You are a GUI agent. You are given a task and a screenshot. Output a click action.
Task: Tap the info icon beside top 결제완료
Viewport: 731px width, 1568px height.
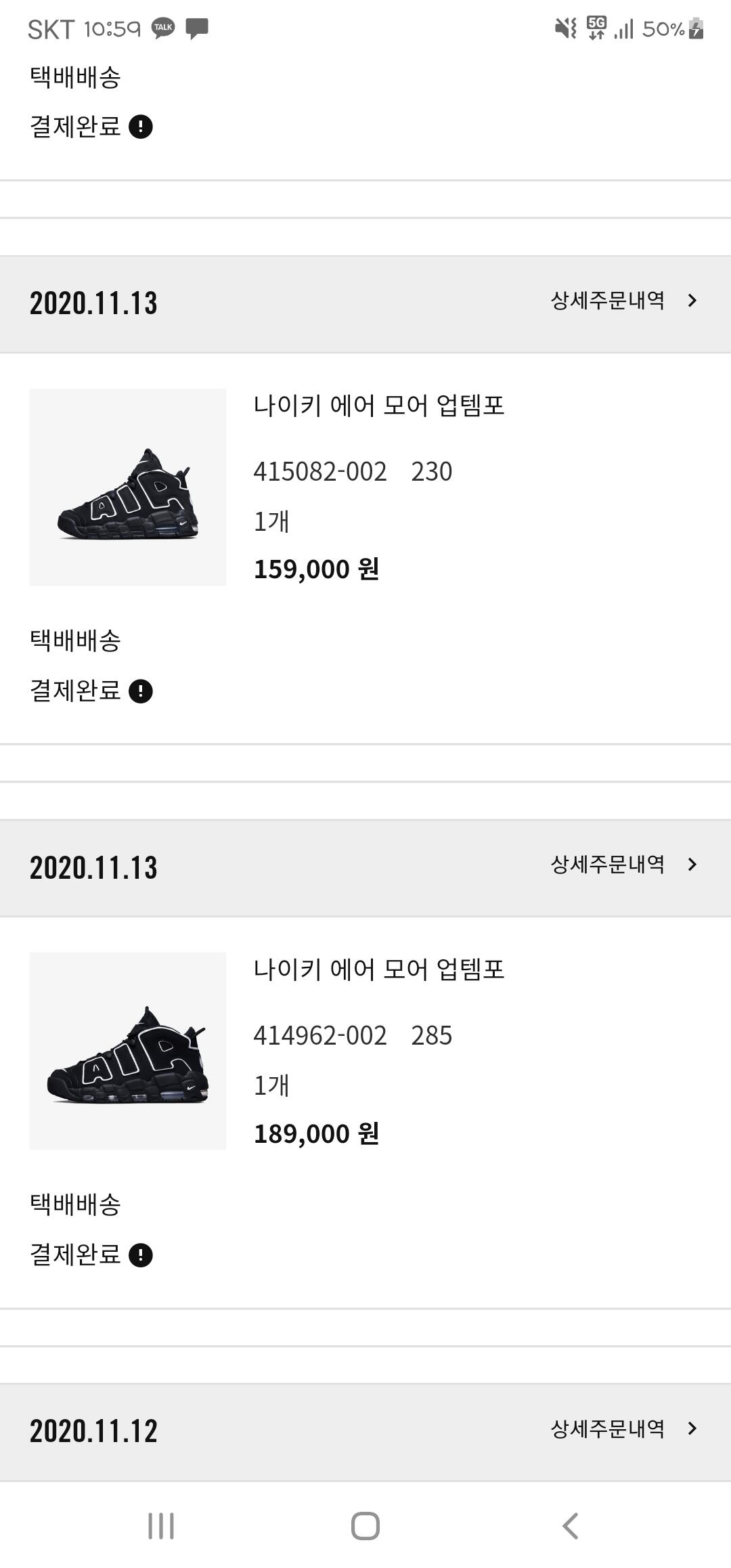tap(141, 127)
